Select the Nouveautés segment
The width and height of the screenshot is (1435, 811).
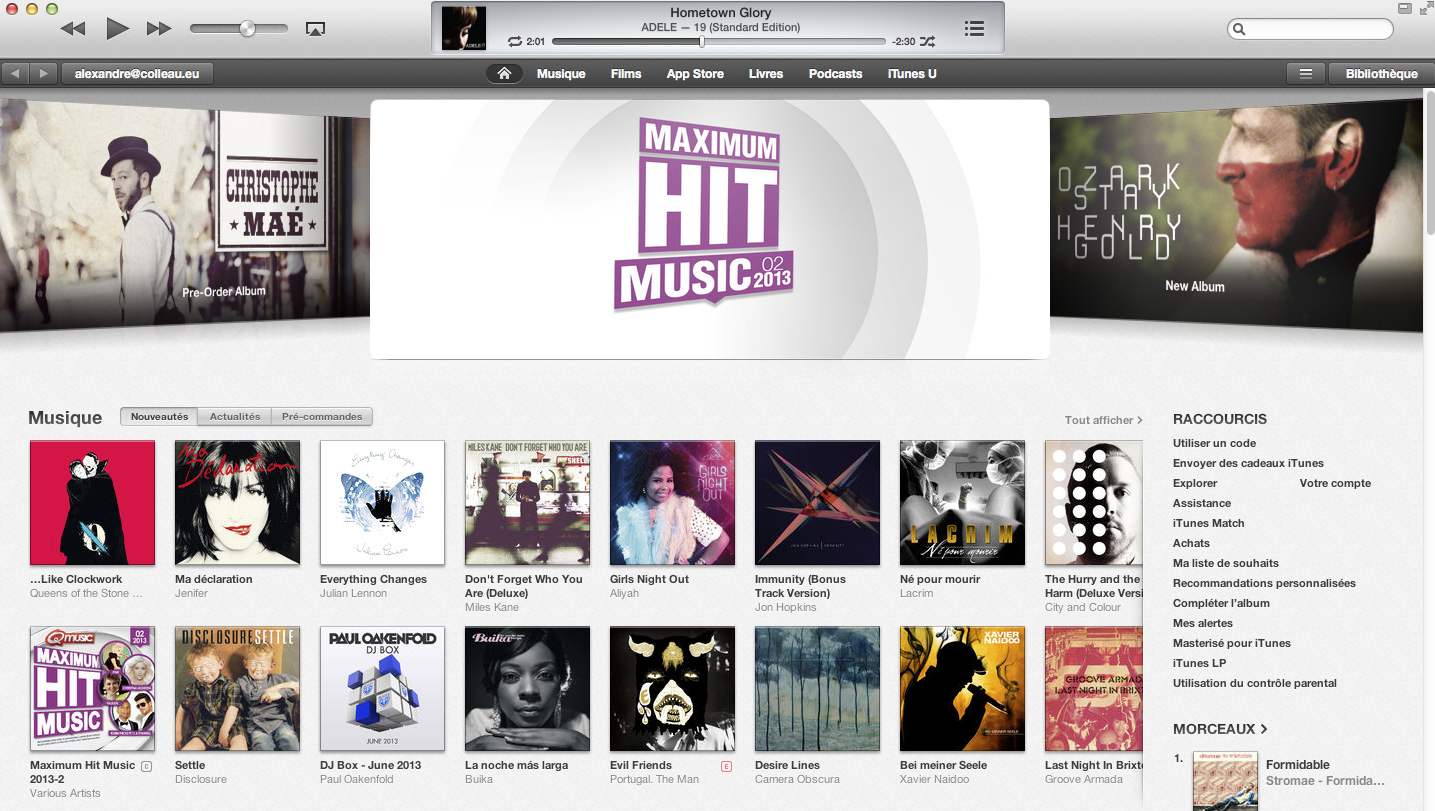[x=159, y=417]
